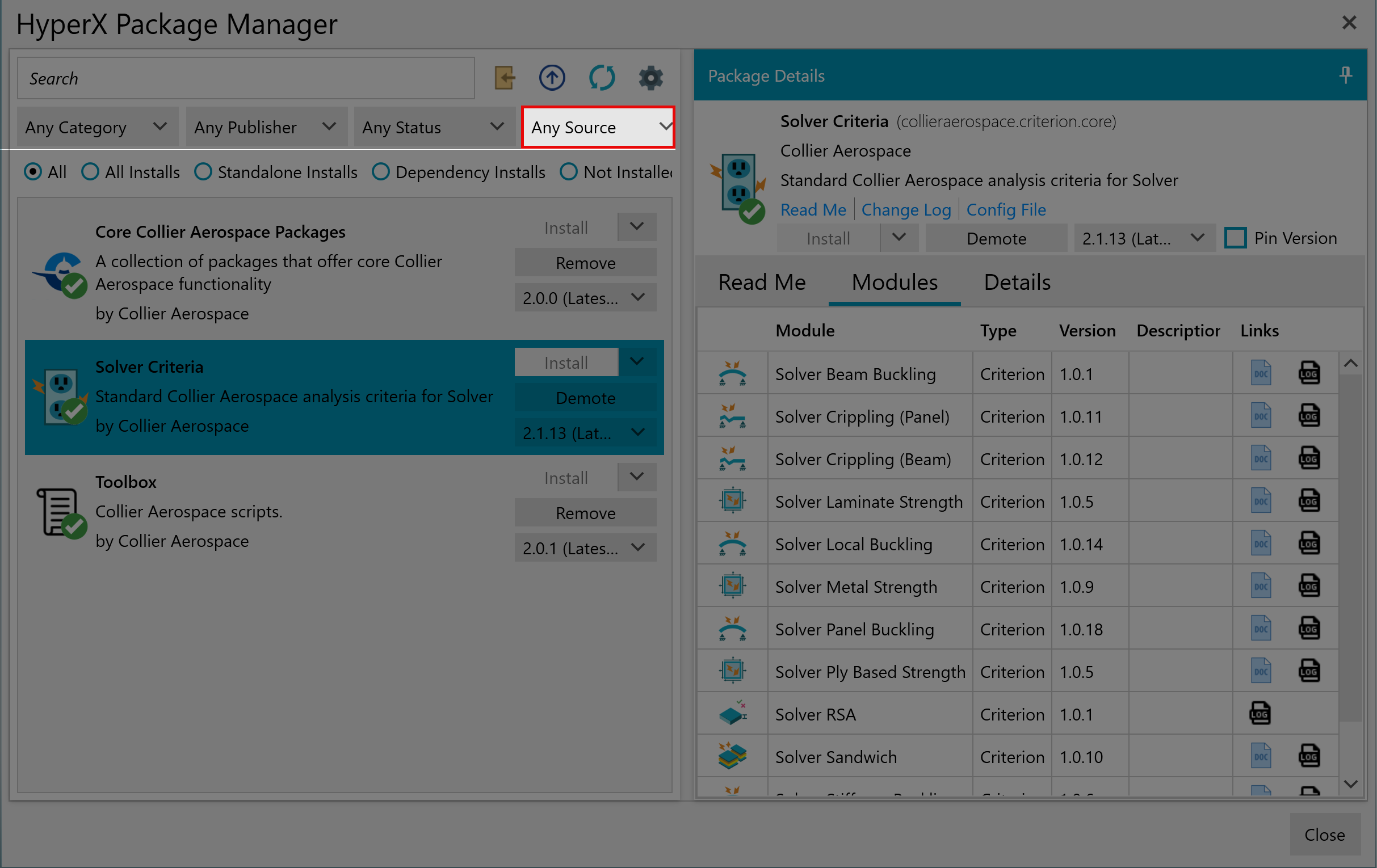Open LOG link for Solver Panel Buckling

click(x=1309, y=629)
